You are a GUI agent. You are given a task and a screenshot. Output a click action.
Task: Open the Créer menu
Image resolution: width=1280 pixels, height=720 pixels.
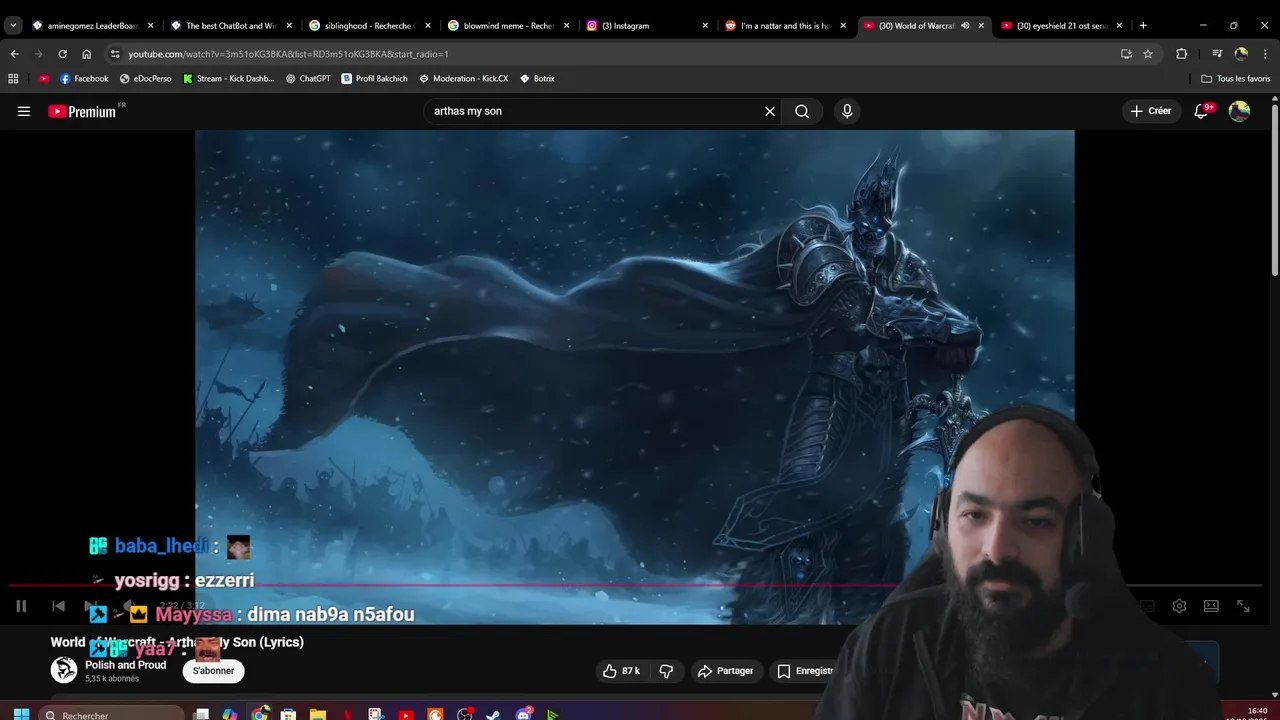tap(1151, 111)
